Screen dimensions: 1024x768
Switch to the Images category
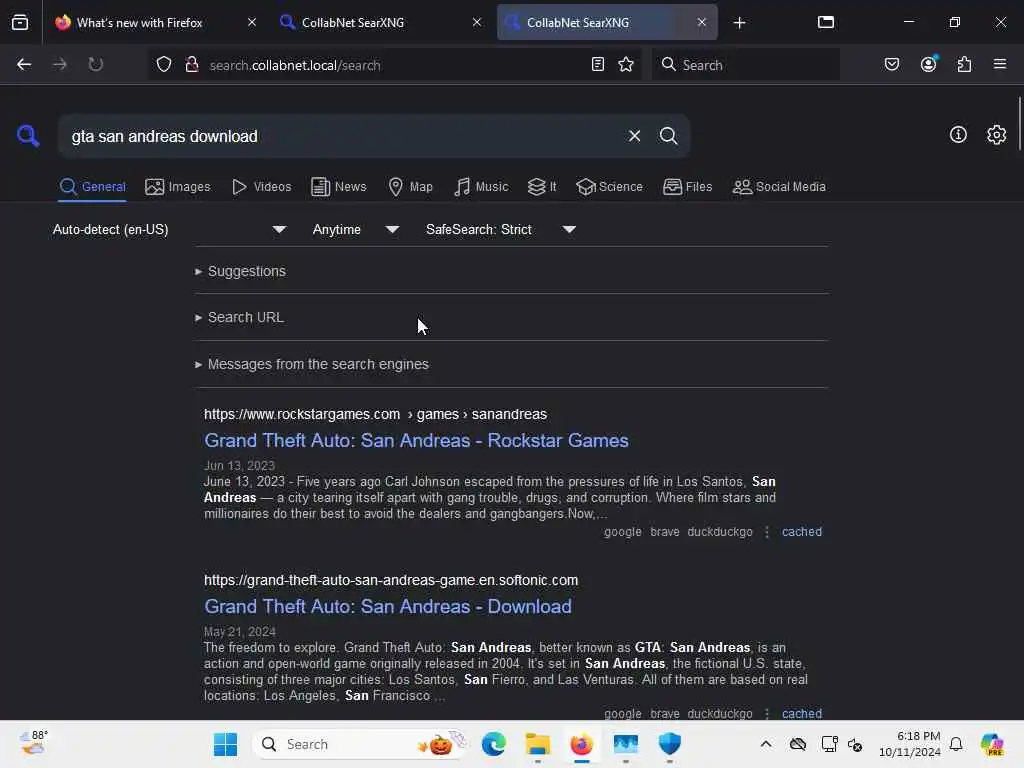[x=178, y=187]
